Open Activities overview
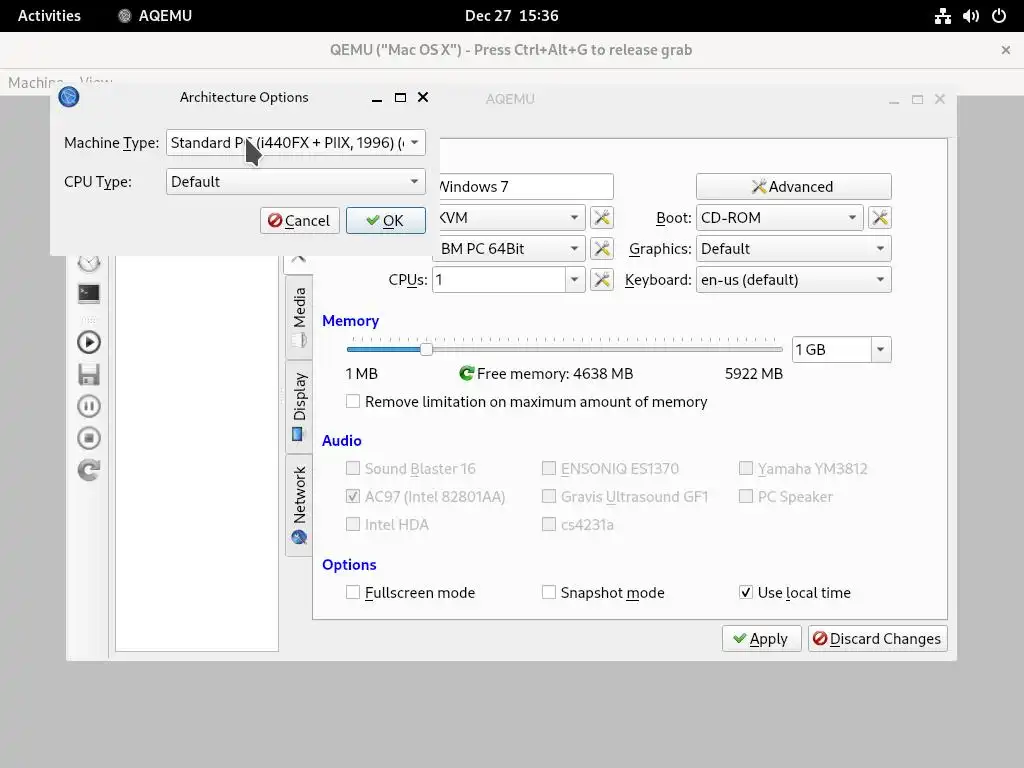 (49, 16)
